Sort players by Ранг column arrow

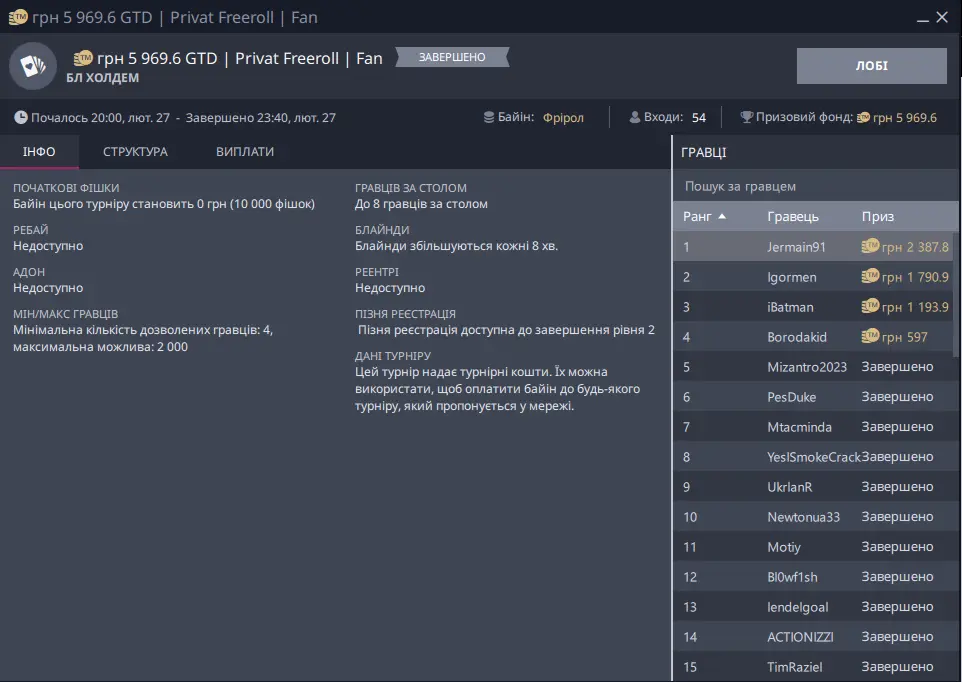[722, 217]
